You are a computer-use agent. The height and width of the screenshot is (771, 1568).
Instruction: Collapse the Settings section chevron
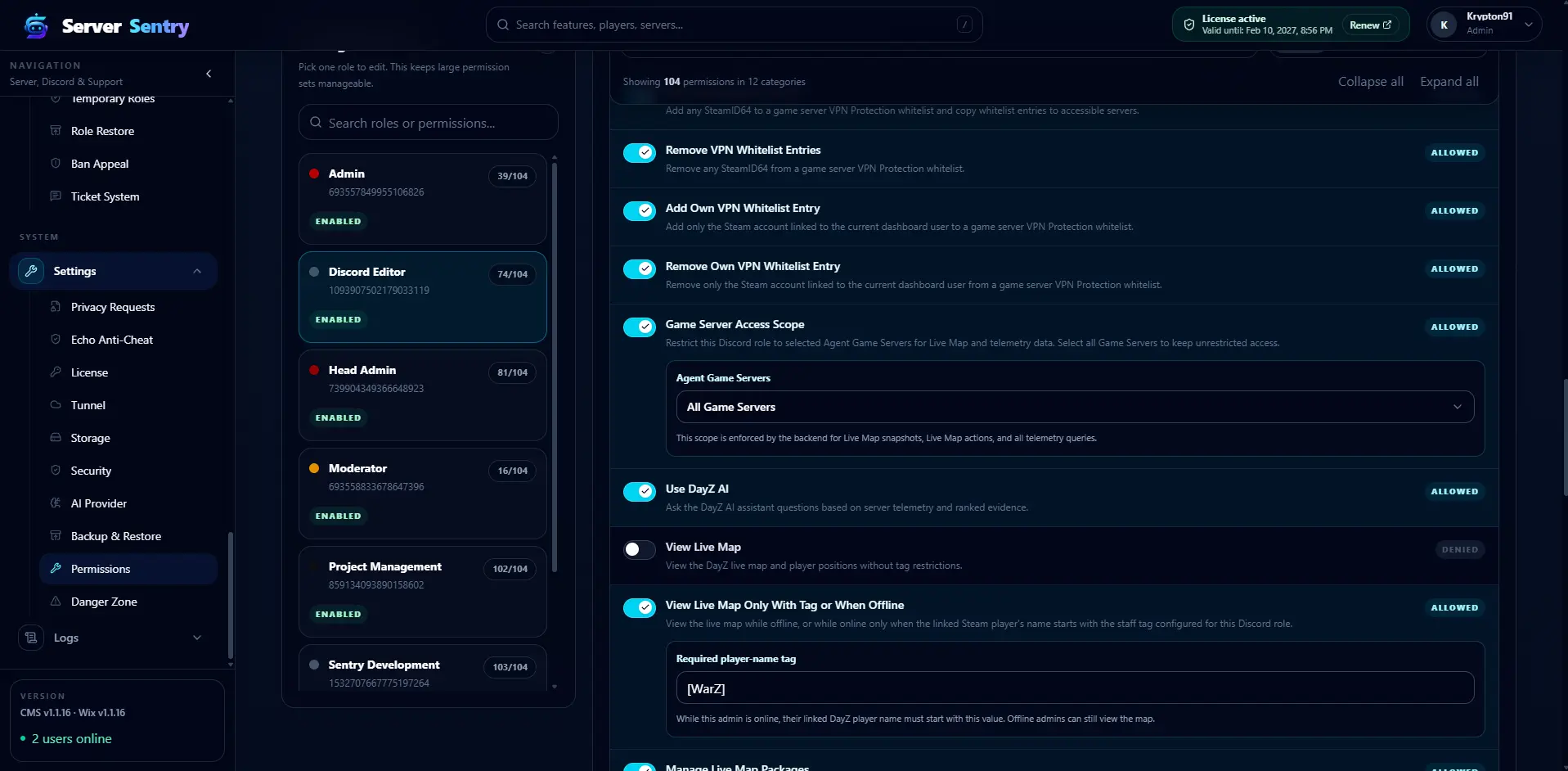click(x=197, y=271)
